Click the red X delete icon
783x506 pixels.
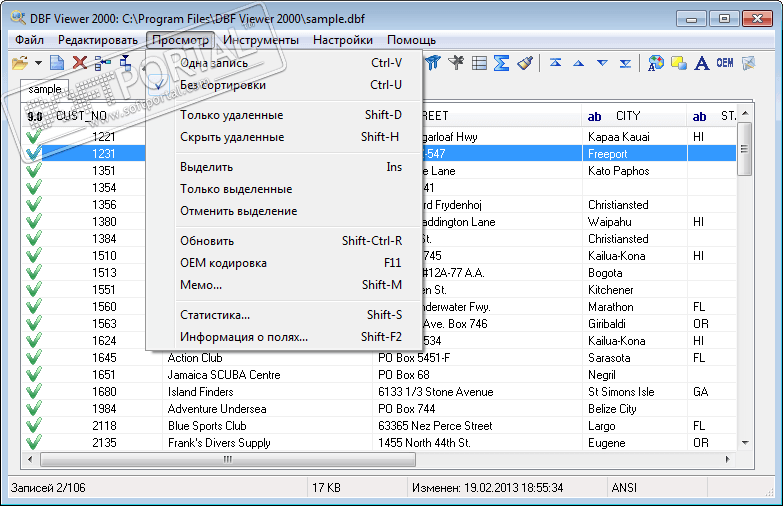click(79, 63)
